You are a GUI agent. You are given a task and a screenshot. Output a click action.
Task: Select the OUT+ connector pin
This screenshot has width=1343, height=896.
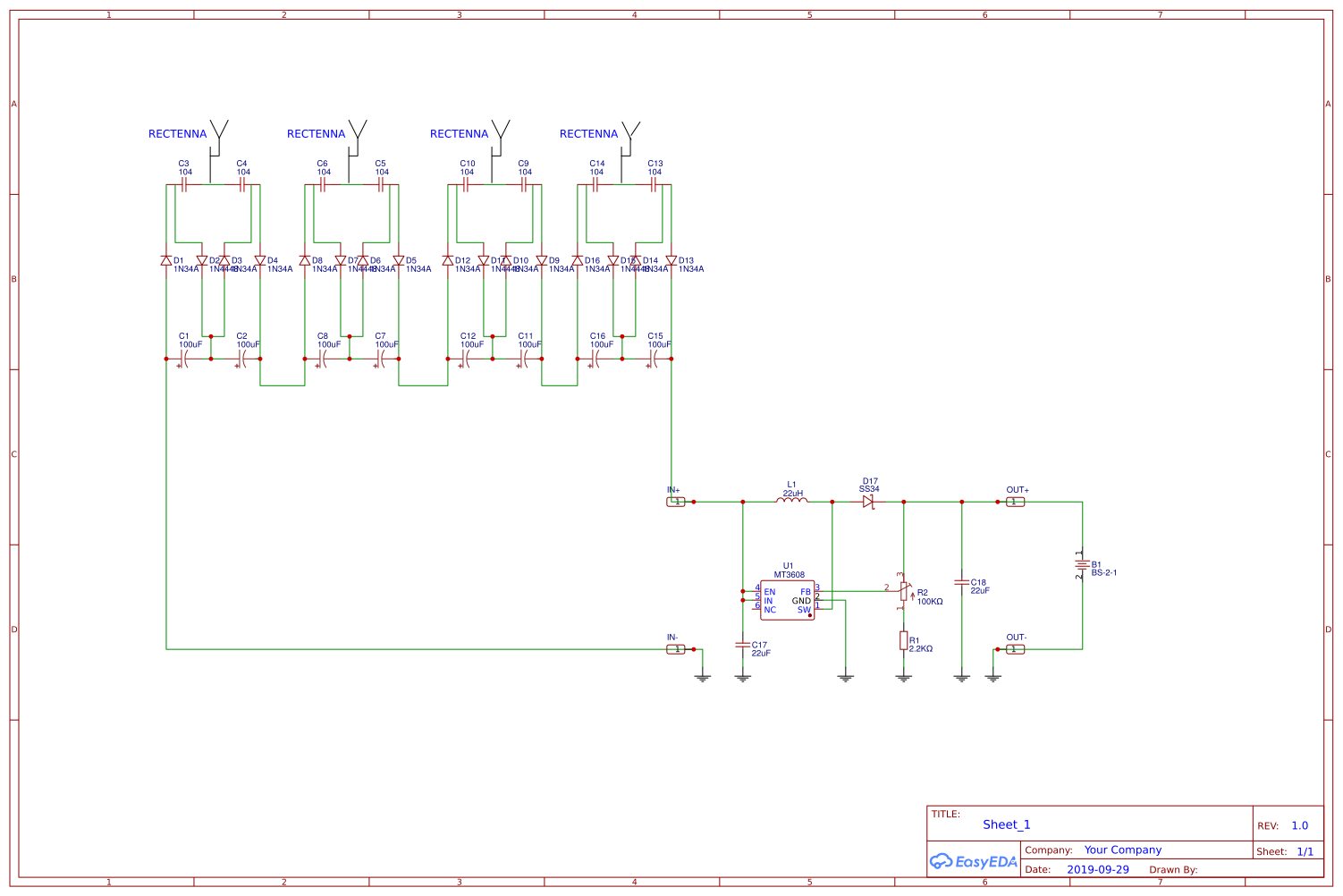point(1016,502)
